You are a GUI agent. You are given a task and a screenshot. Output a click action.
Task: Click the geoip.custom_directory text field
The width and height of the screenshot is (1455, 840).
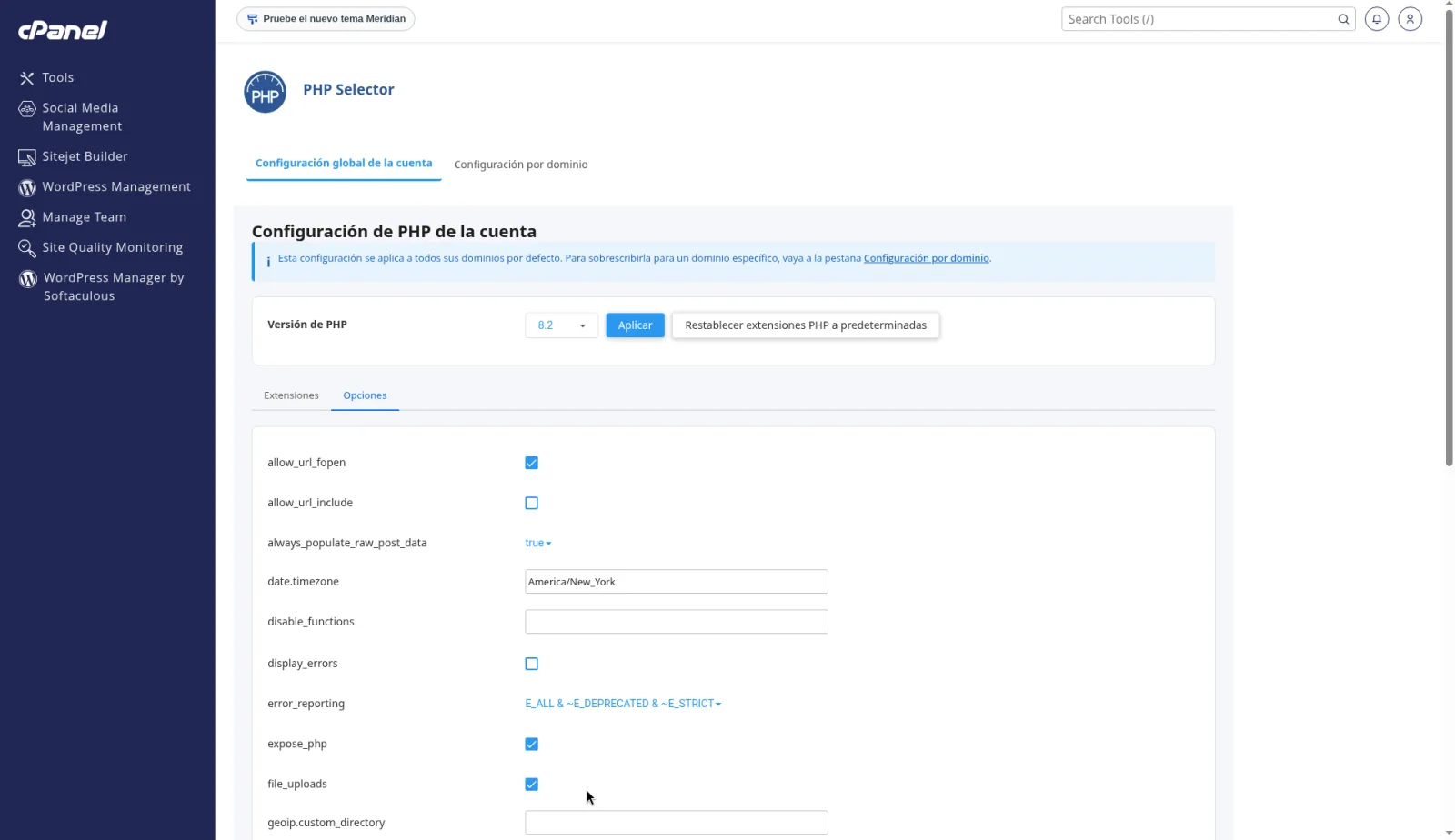(x=677, y=823)
